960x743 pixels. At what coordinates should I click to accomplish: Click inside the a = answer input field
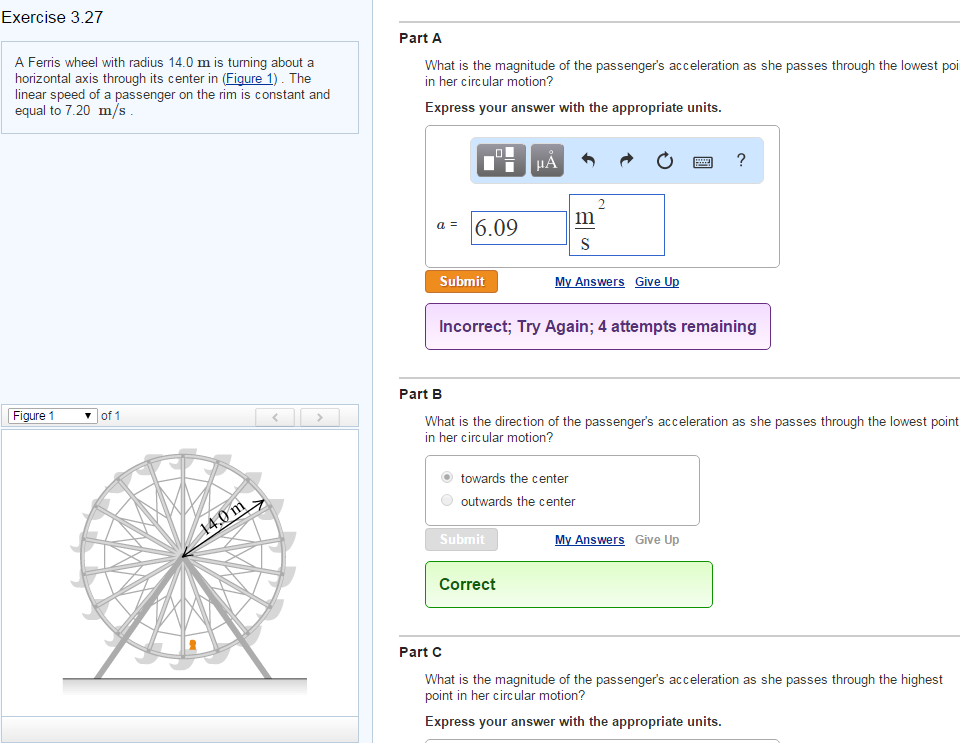click(519, 227)
